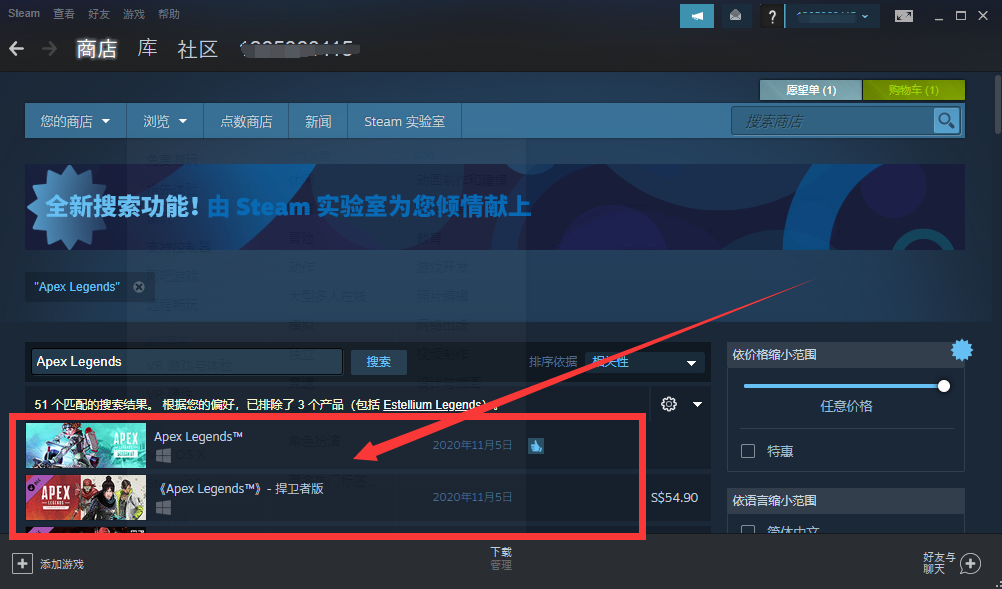Open the 购物车 (1) cart
This screenshot has width=1002, height=589.
(x=913, y=90)
